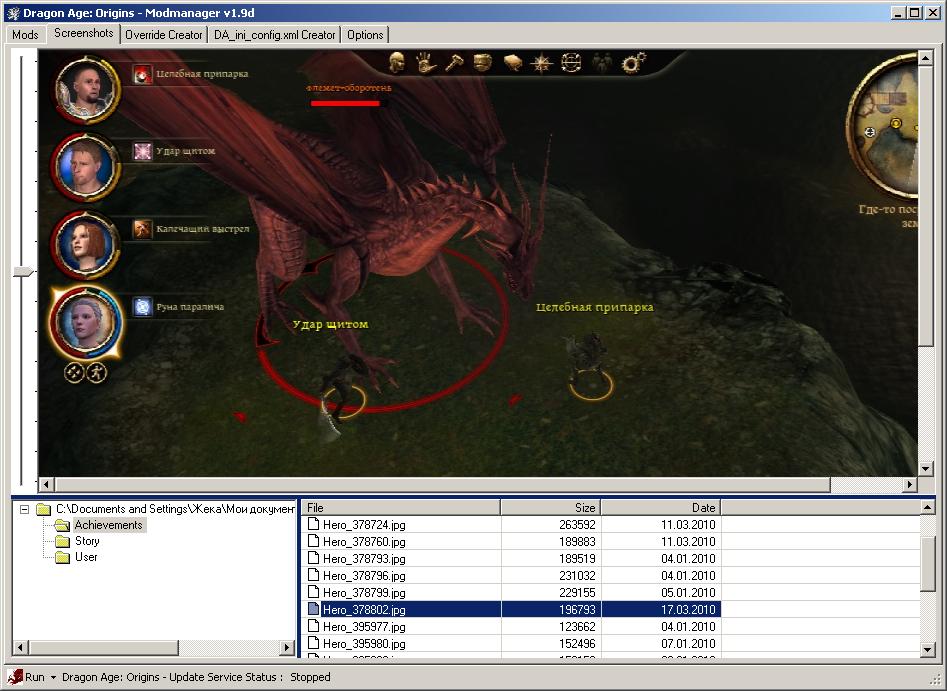Select Hero_378724.jpg in file list
This screenshot has width=947, height=691.
(364, 525)
